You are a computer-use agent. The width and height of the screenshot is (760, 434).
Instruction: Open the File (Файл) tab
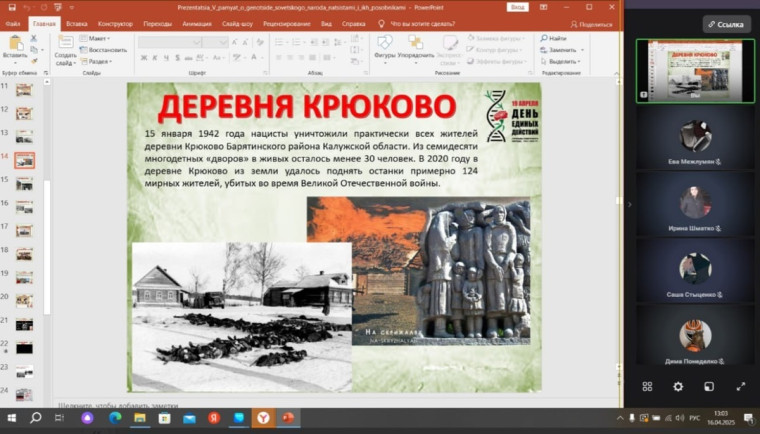tap(13, 24)
